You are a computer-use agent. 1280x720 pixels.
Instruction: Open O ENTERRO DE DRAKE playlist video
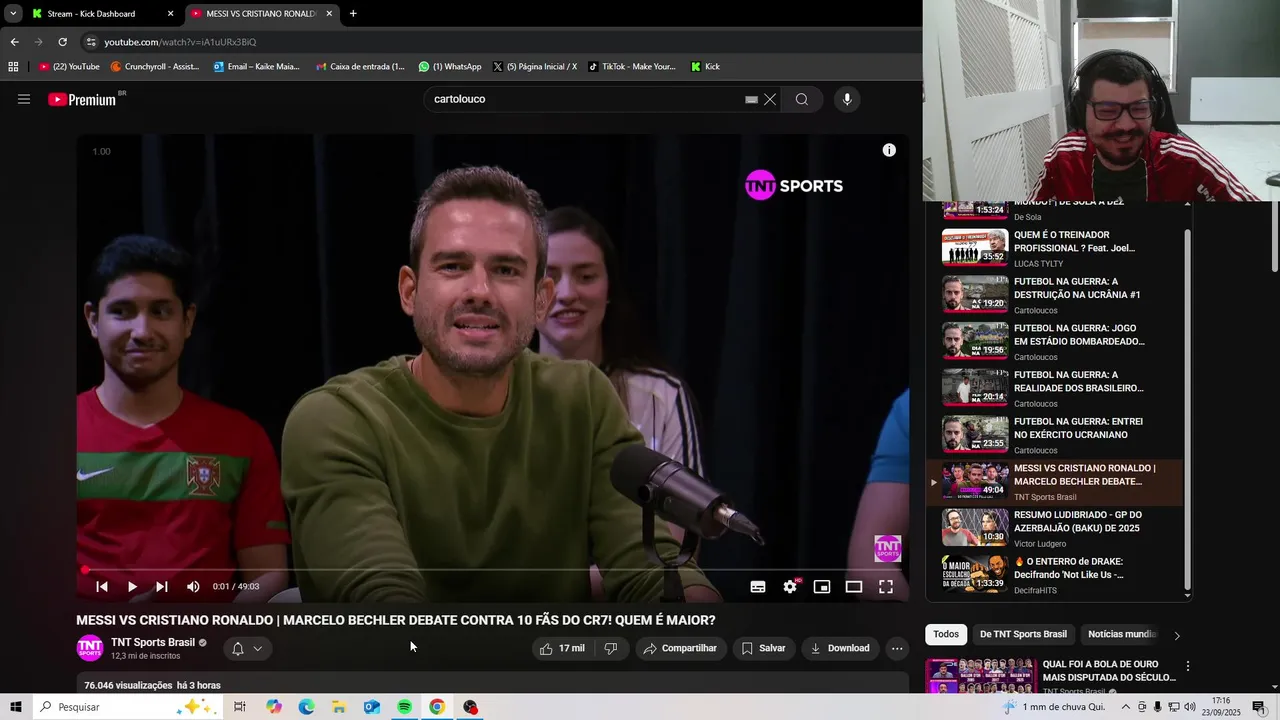tap(1055, 574)
